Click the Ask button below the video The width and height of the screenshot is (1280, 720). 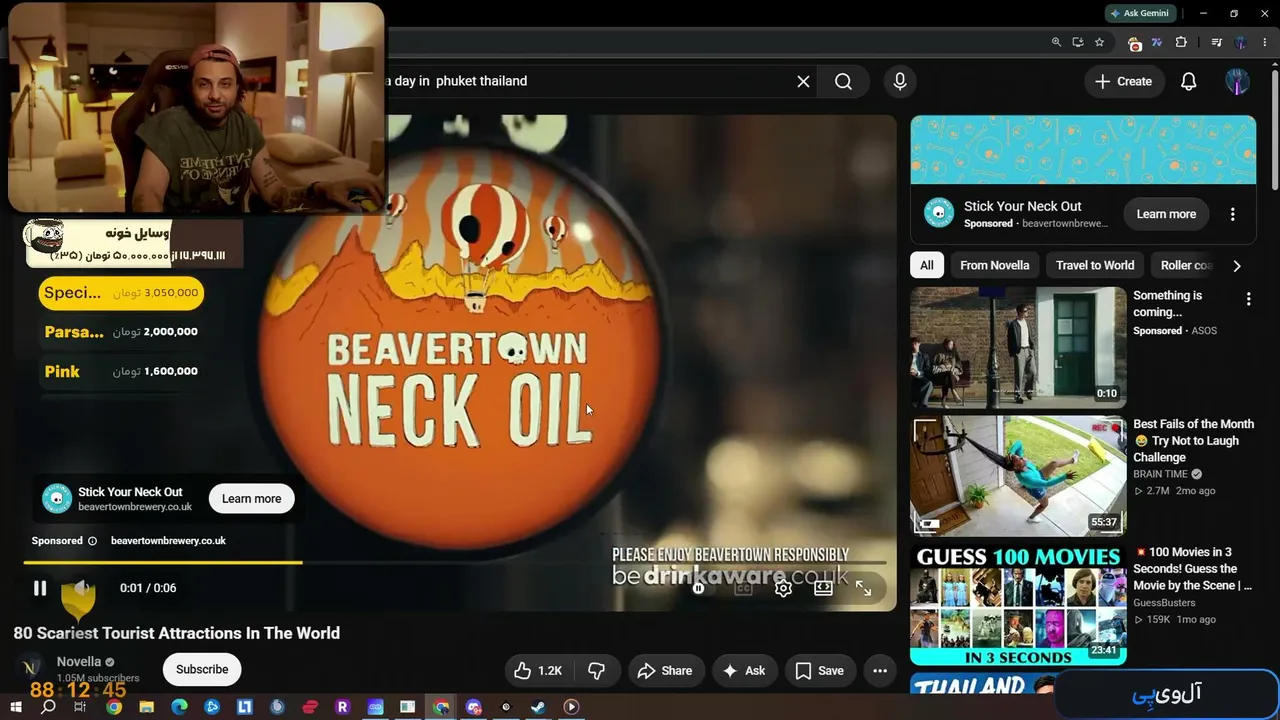(x=744, y=671)
